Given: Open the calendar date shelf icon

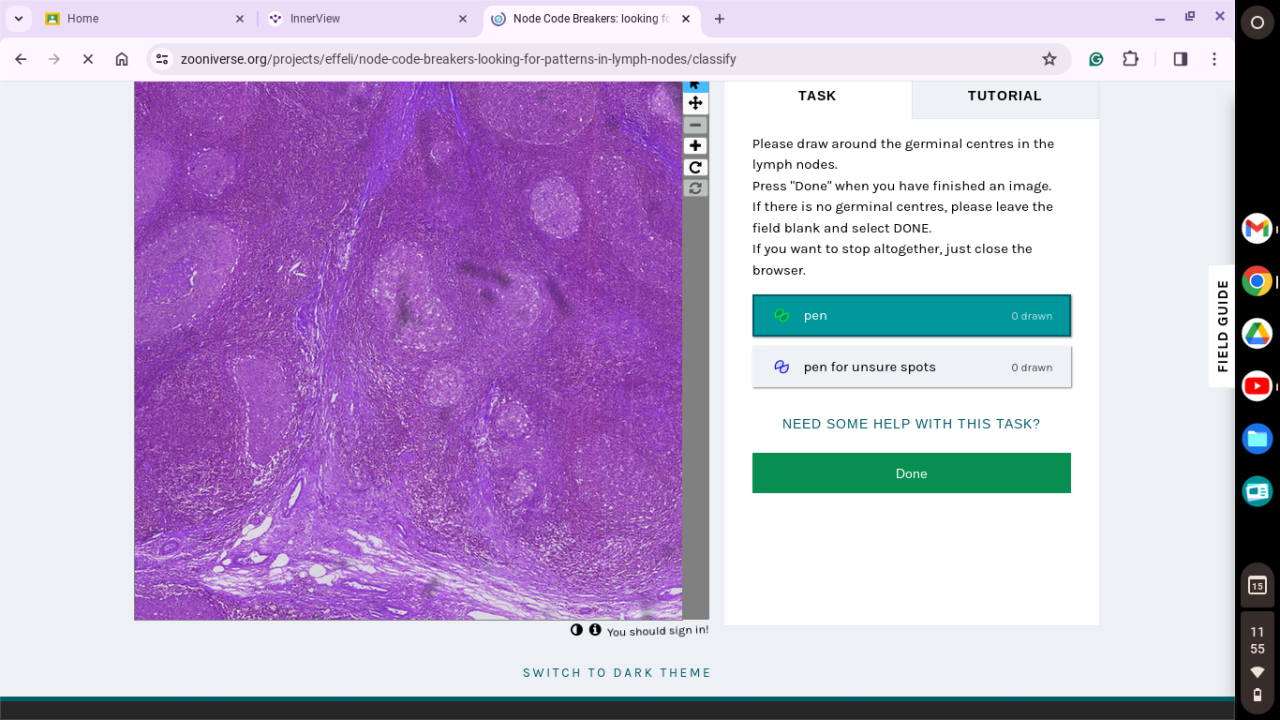Looking at the screenshot, I should coord(1257,586).
